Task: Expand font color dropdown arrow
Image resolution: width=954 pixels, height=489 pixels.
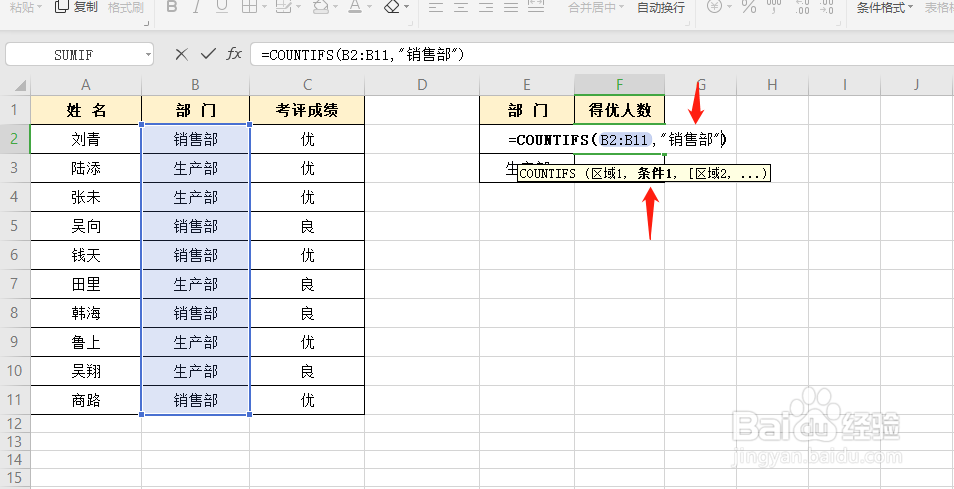Action: 370,8
